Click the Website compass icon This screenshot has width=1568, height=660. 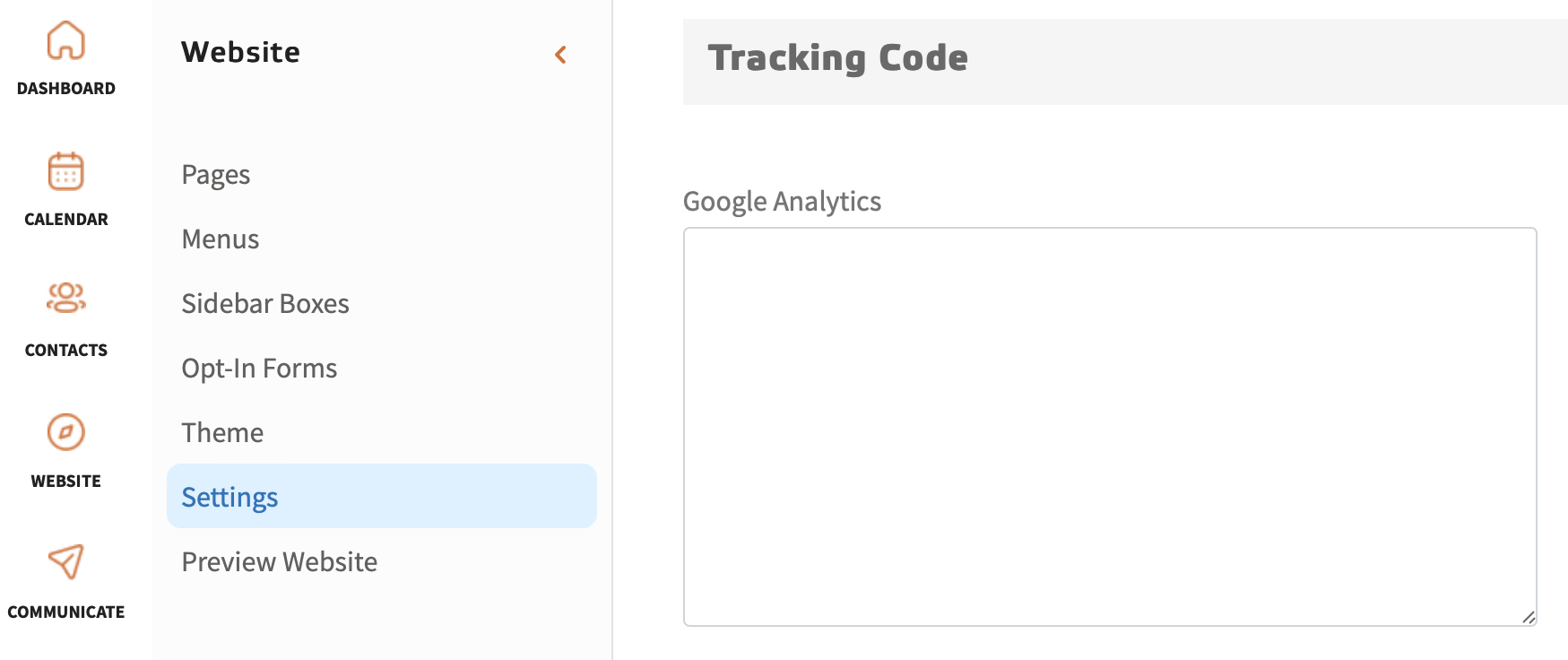click(x=65, y=432)
